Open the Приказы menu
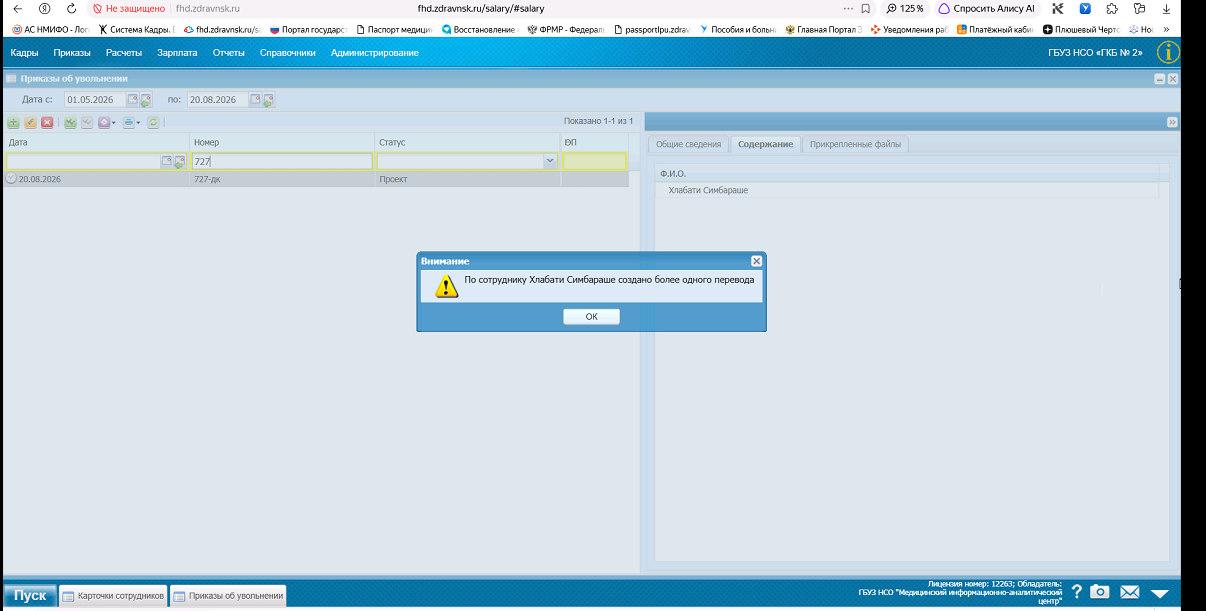This screenshot has width=1206, height=611. [72, 52]
